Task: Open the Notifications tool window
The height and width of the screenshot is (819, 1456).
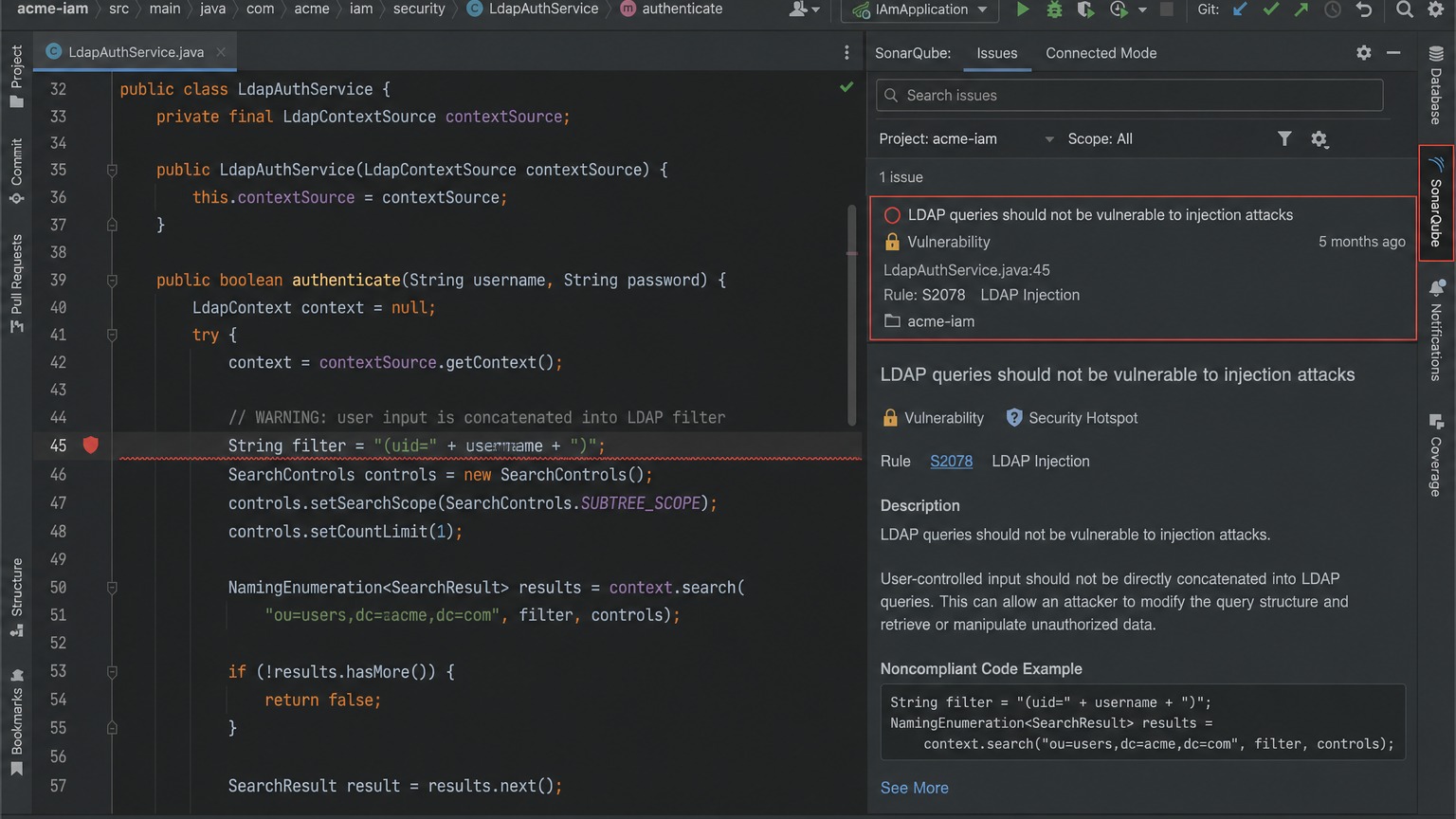Action: coord(1436,330)
